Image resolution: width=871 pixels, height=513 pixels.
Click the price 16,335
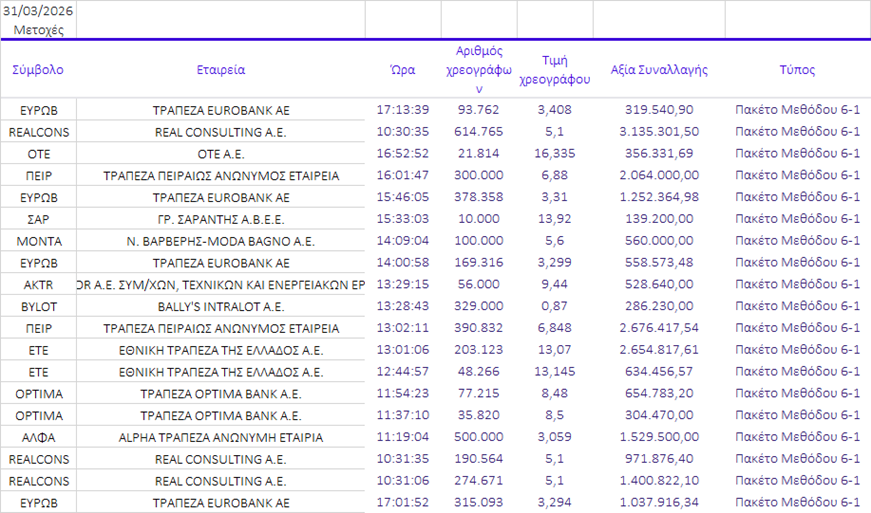point(554,153)
